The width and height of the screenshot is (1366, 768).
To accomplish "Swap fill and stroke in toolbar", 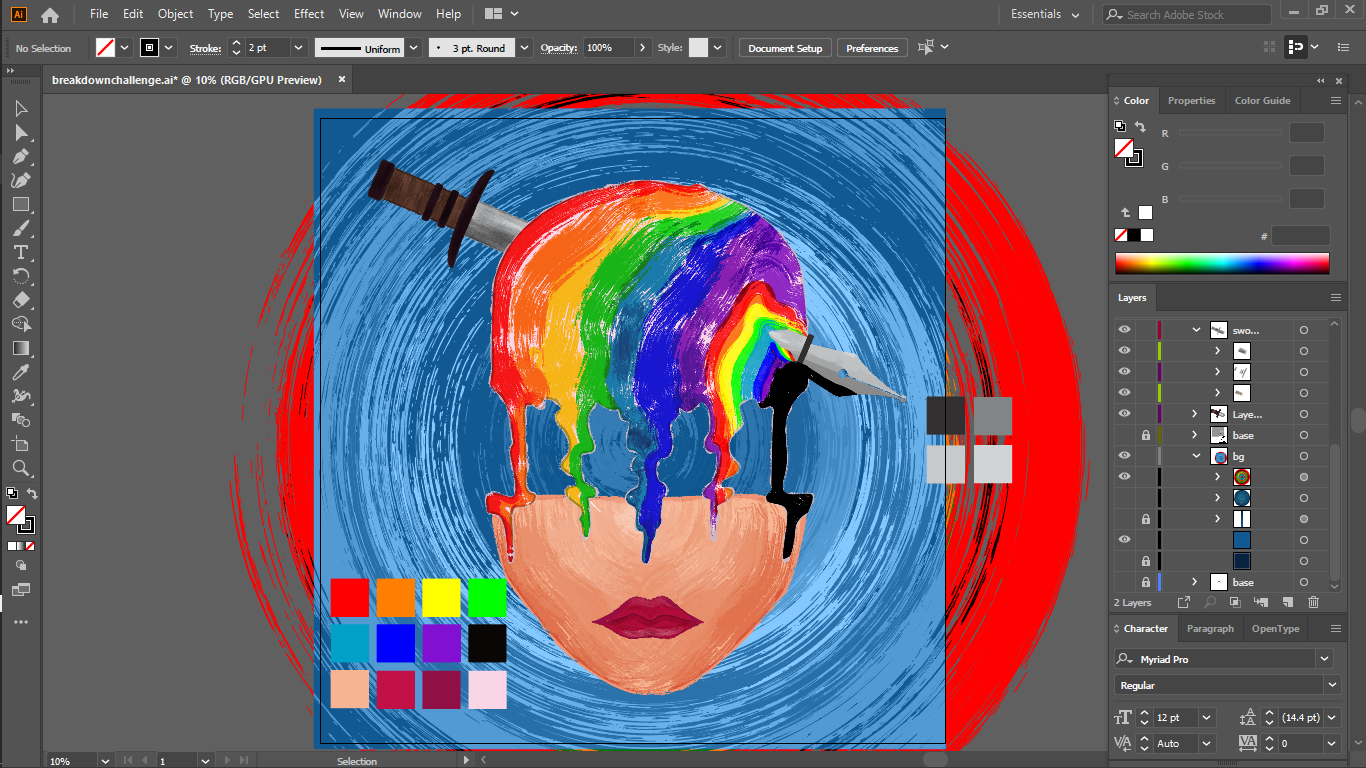I will point(32,494).
